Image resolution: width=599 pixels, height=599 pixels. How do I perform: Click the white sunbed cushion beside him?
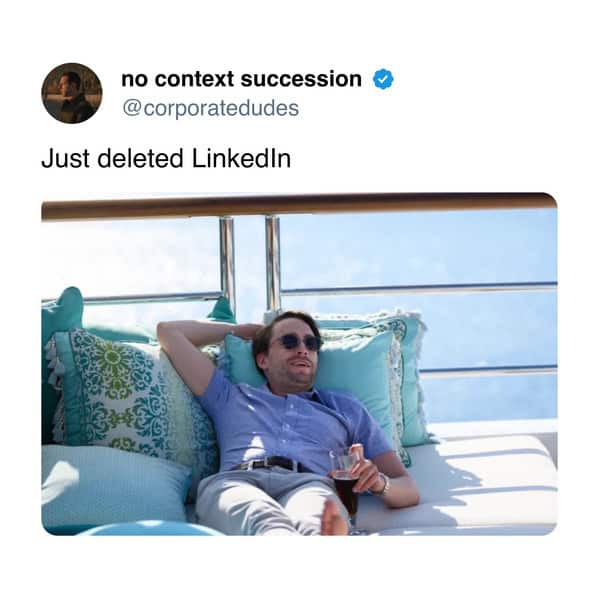pos(478,481)
